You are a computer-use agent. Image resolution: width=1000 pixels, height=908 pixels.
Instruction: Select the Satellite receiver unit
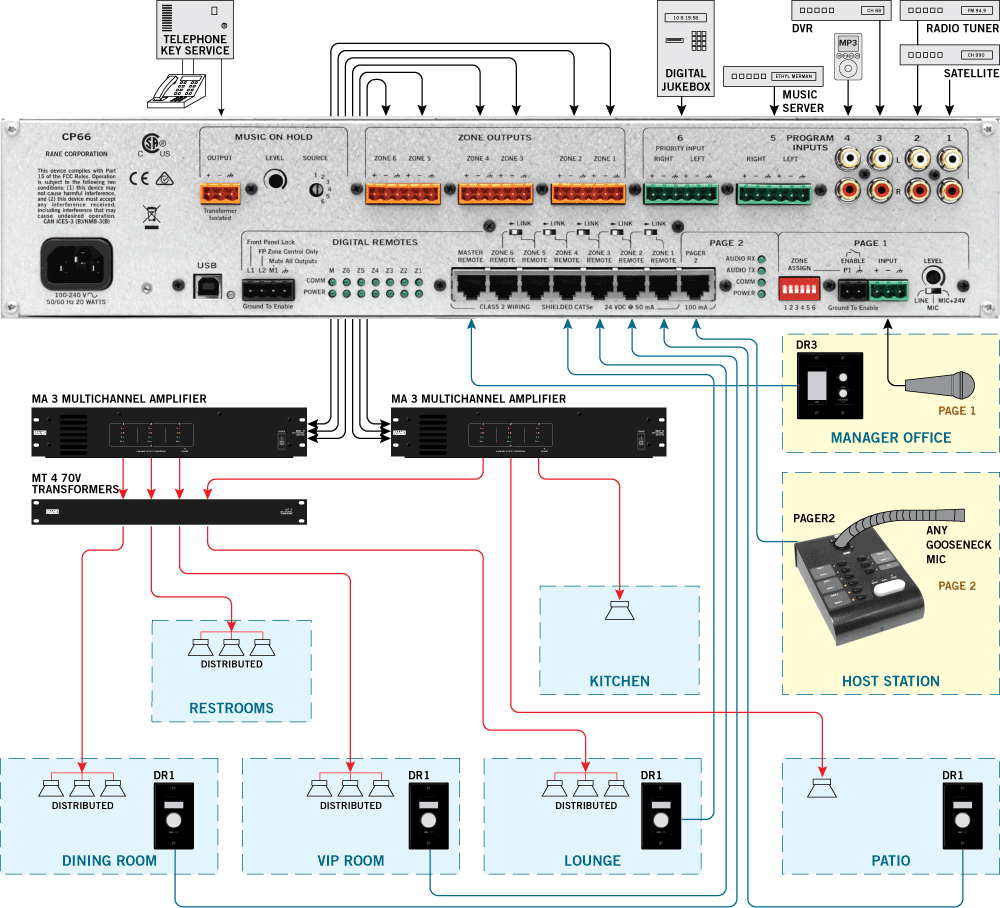coord(950,55)
